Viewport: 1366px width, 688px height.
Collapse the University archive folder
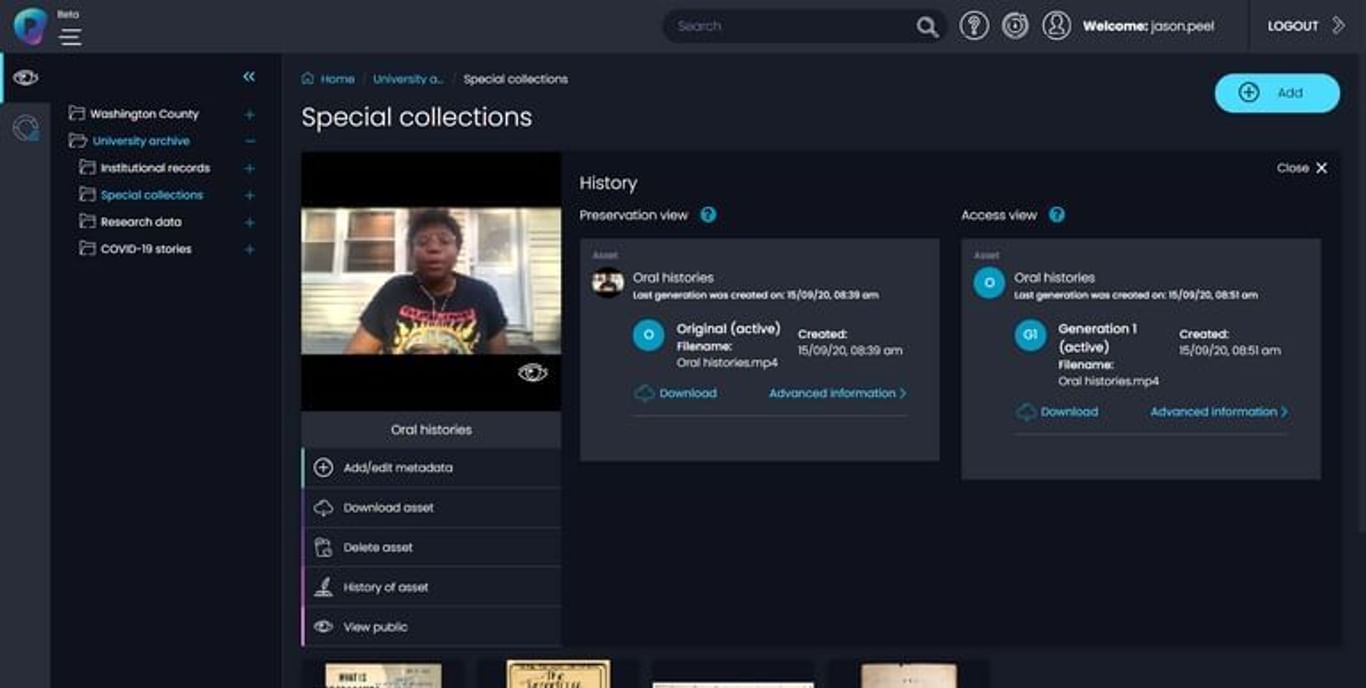[x=250, y=142]
